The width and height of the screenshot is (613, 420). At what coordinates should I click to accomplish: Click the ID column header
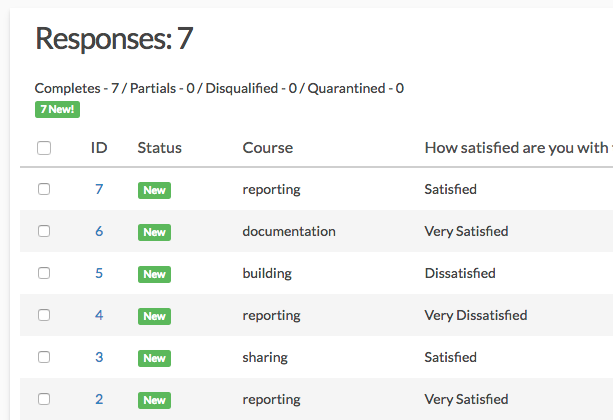point(99,148)
